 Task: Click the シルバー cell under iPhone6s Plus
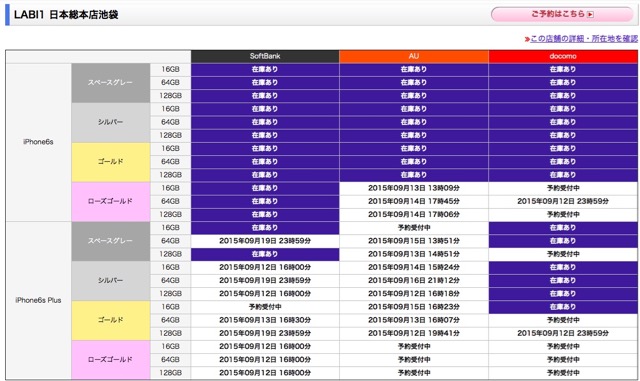tap(111, 281)
